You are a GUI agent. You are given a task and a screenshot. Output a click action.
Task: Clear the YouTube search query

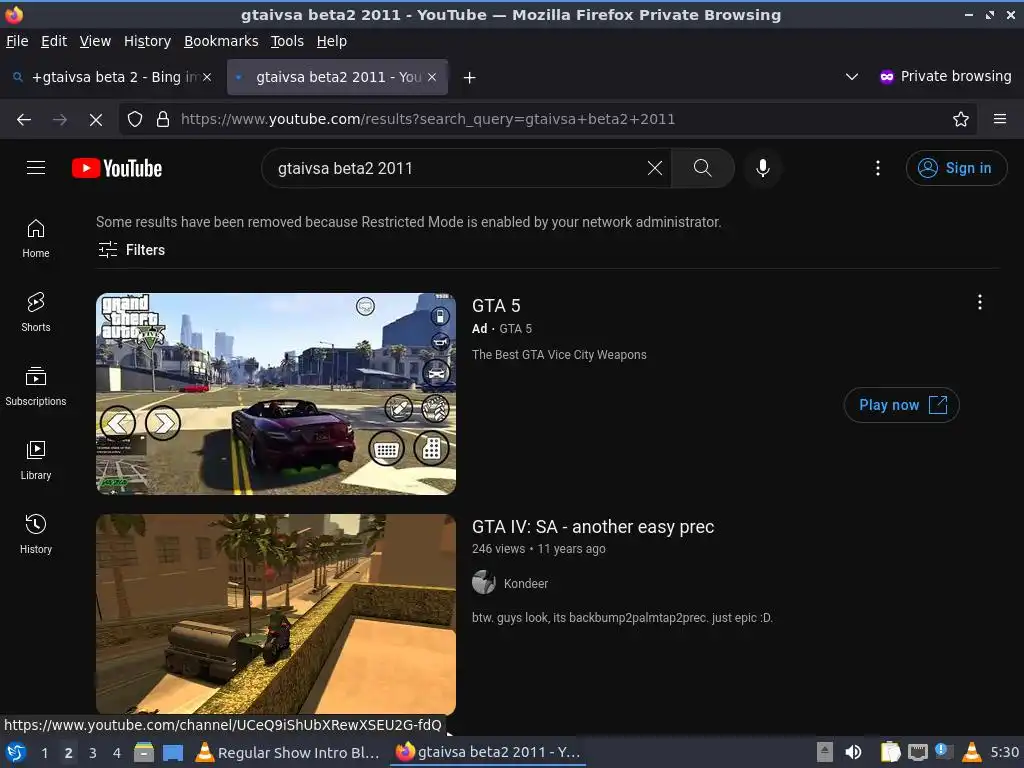(x=654, y=168)
